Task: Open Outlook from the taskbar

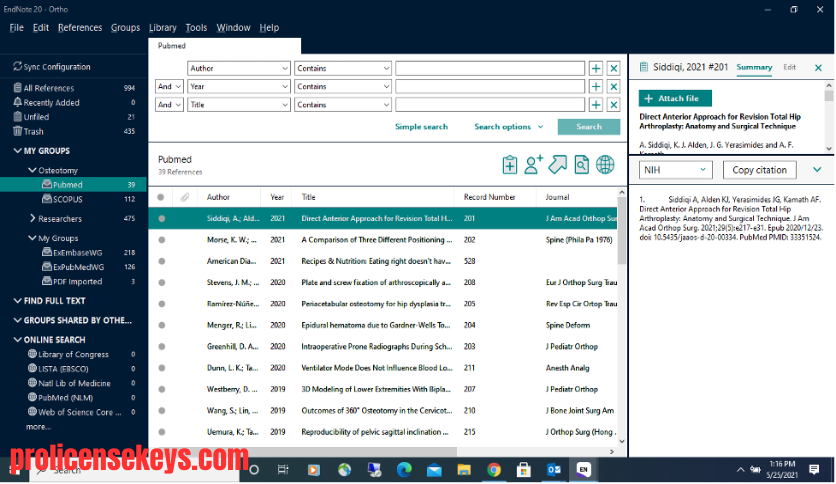Action: 554,470
